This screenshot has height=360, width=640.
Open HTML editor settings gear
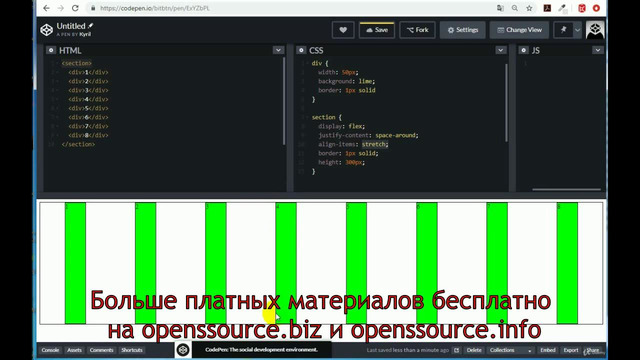[51, 50]
